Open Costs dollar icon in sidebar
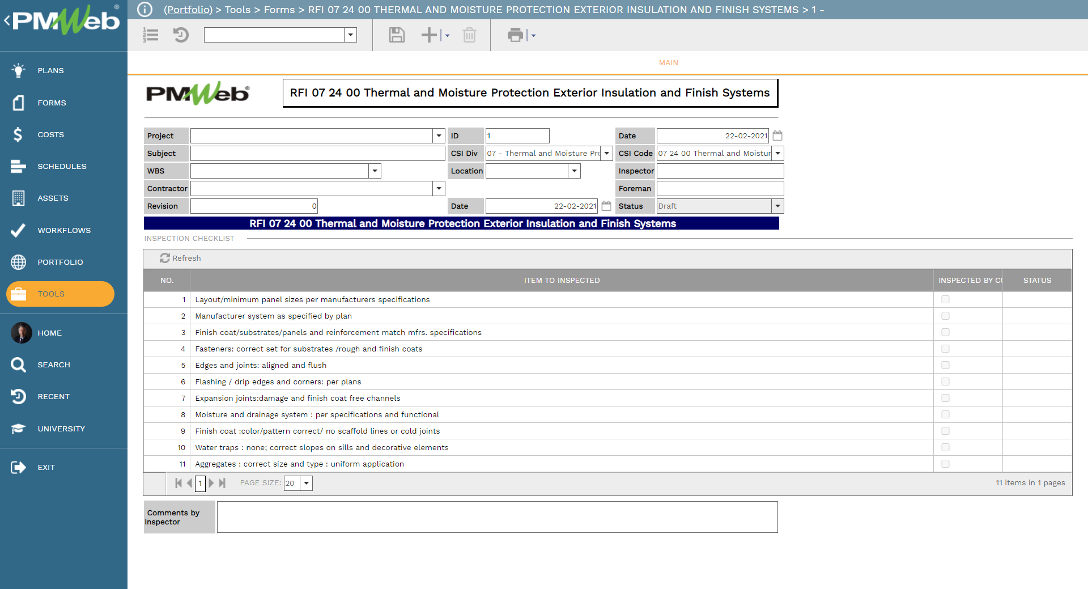Viewport: 1089px width, 589px height. [19, 134]
